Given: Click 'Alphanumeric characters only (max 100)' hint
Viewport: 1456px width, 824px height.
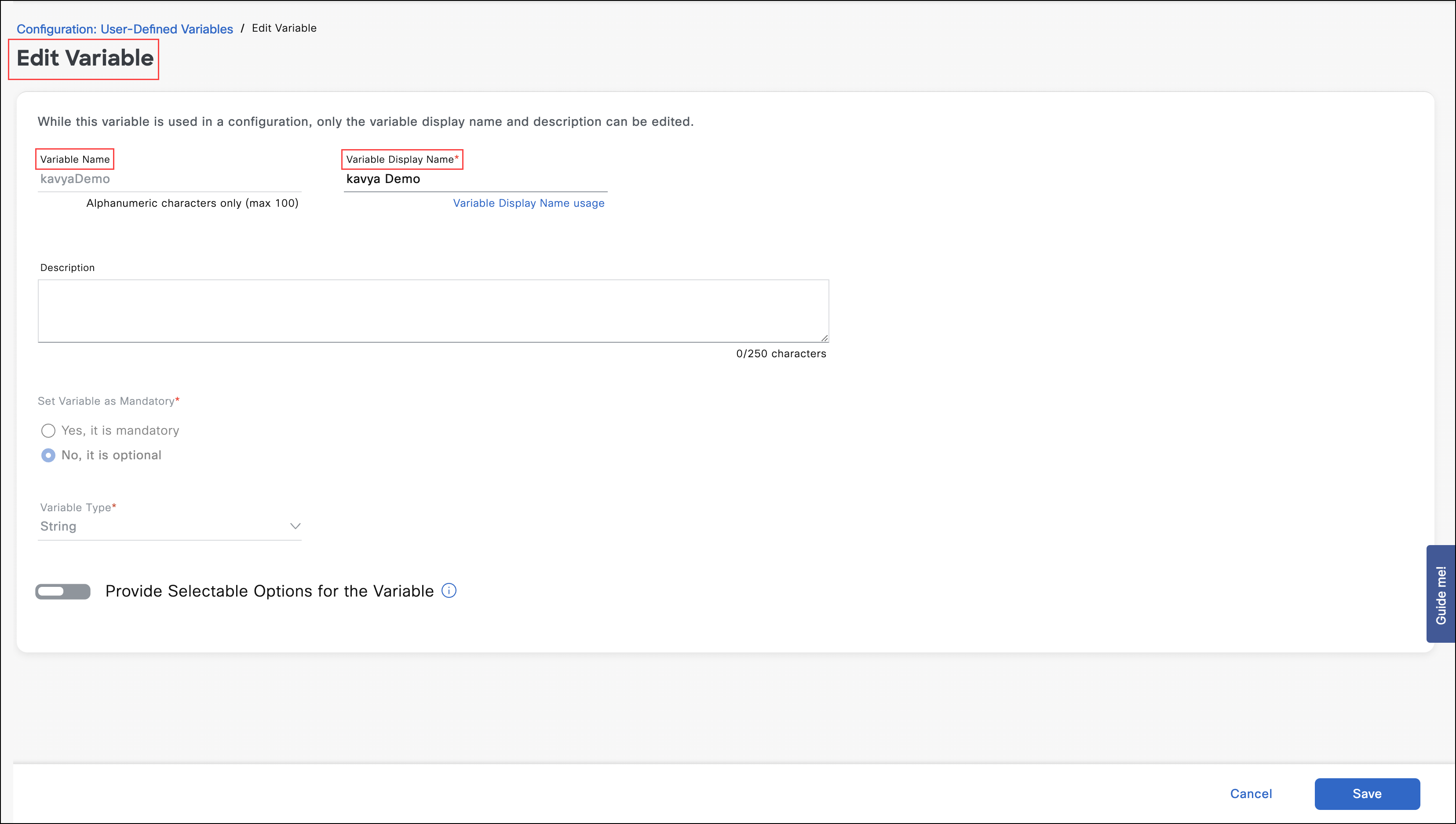Looking at the screenshot, I should click(192, 203).
